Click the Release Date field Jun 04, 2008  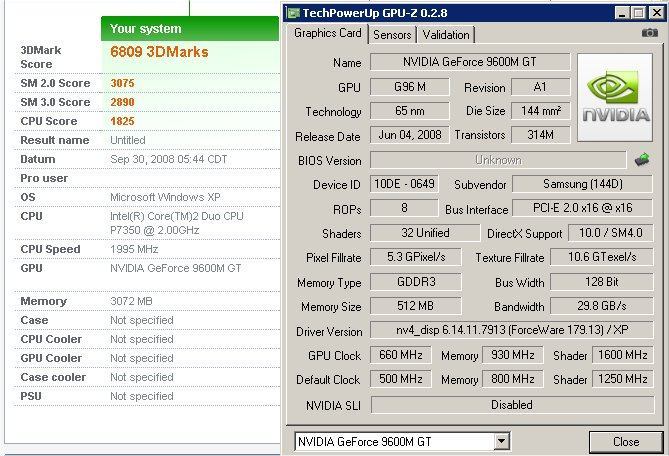(410, 135)
